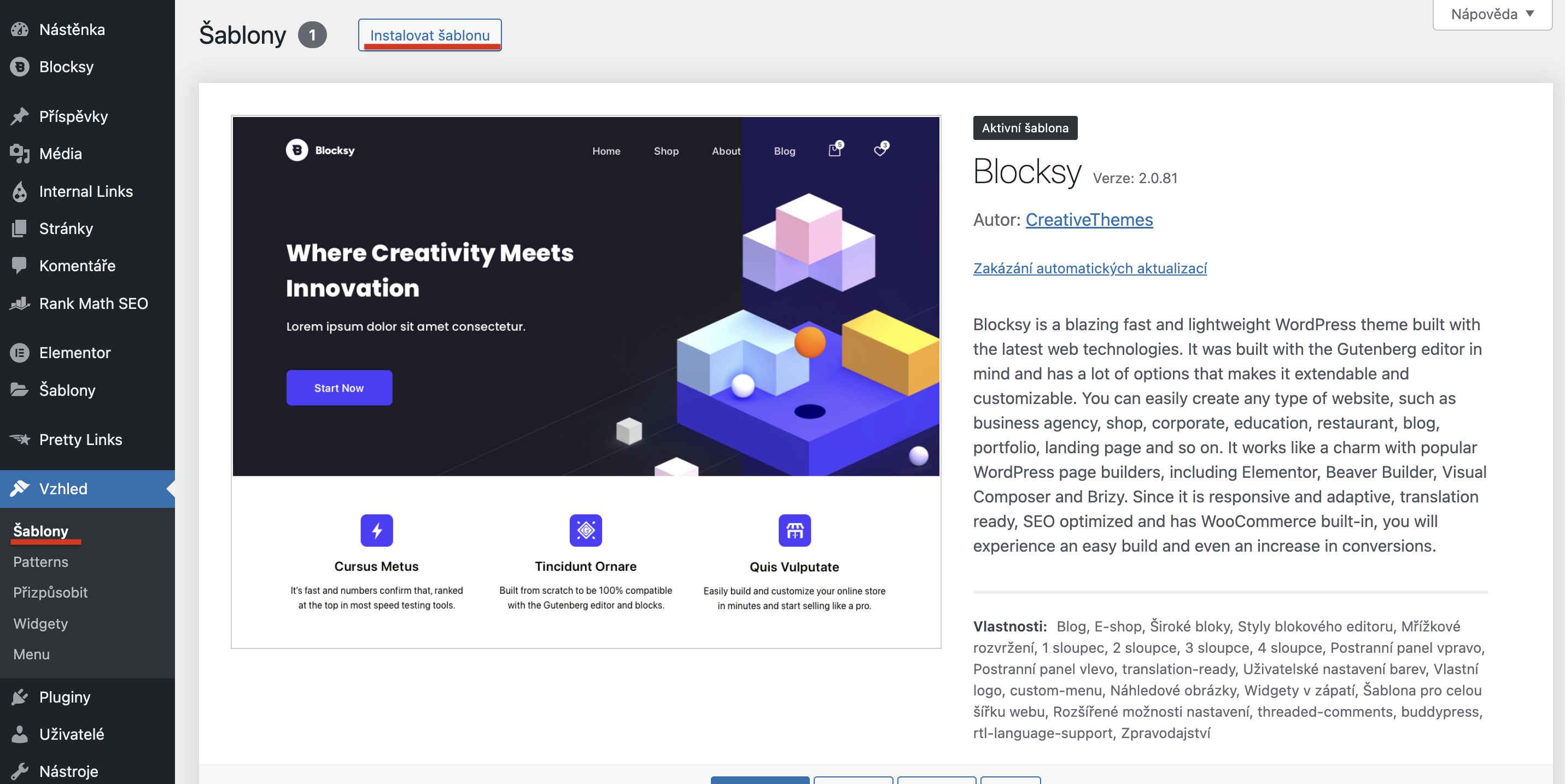The width and height of the screenshot is (1565, 784).
Task: Open the Příspěvky menu item
Action: (x=87, y=116)
